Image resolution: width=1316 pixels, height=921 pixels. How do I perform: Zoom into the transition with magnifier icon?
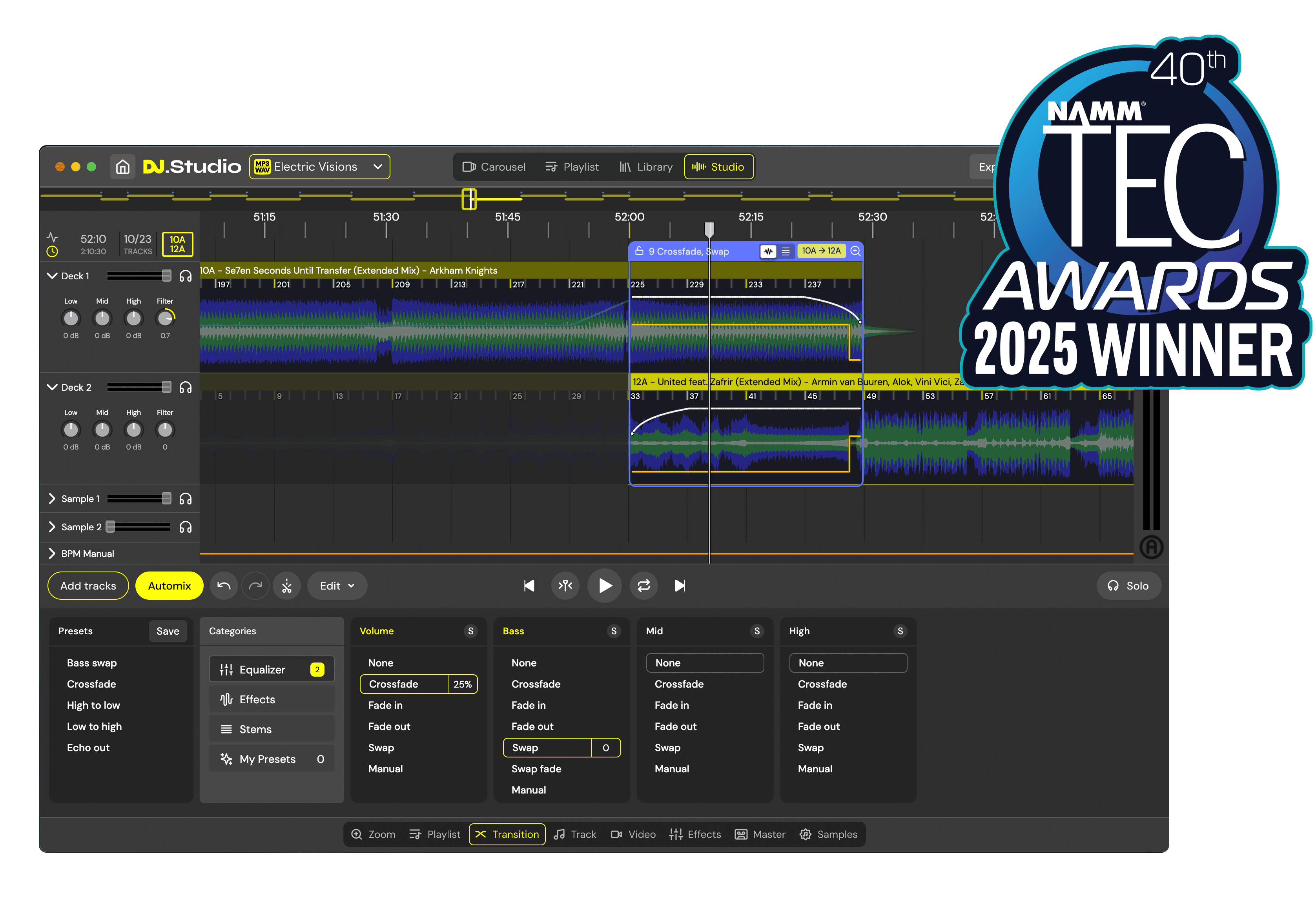point(856,251)
